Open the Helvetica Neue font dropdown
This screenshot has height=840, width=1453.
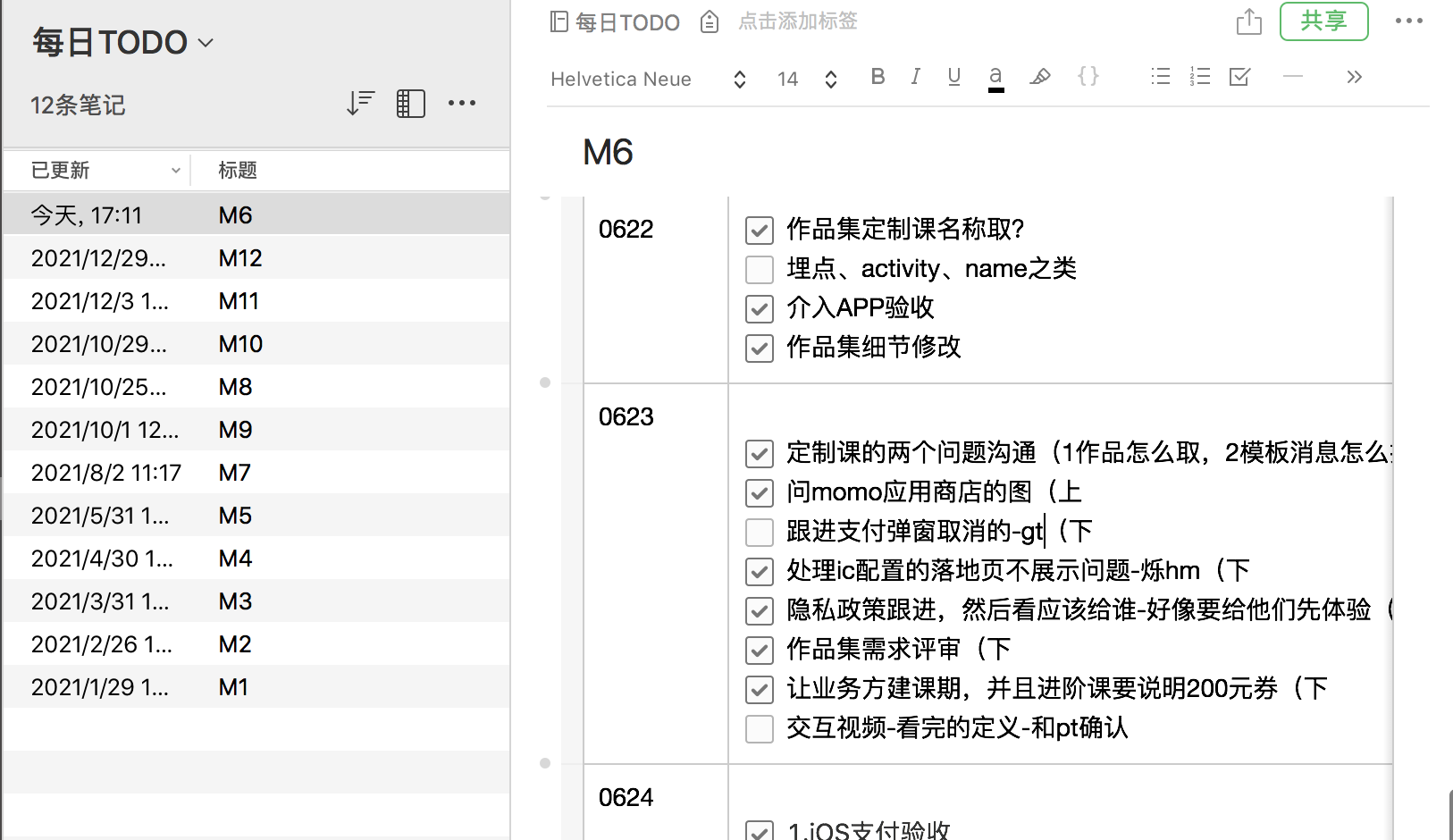(649, 79)
